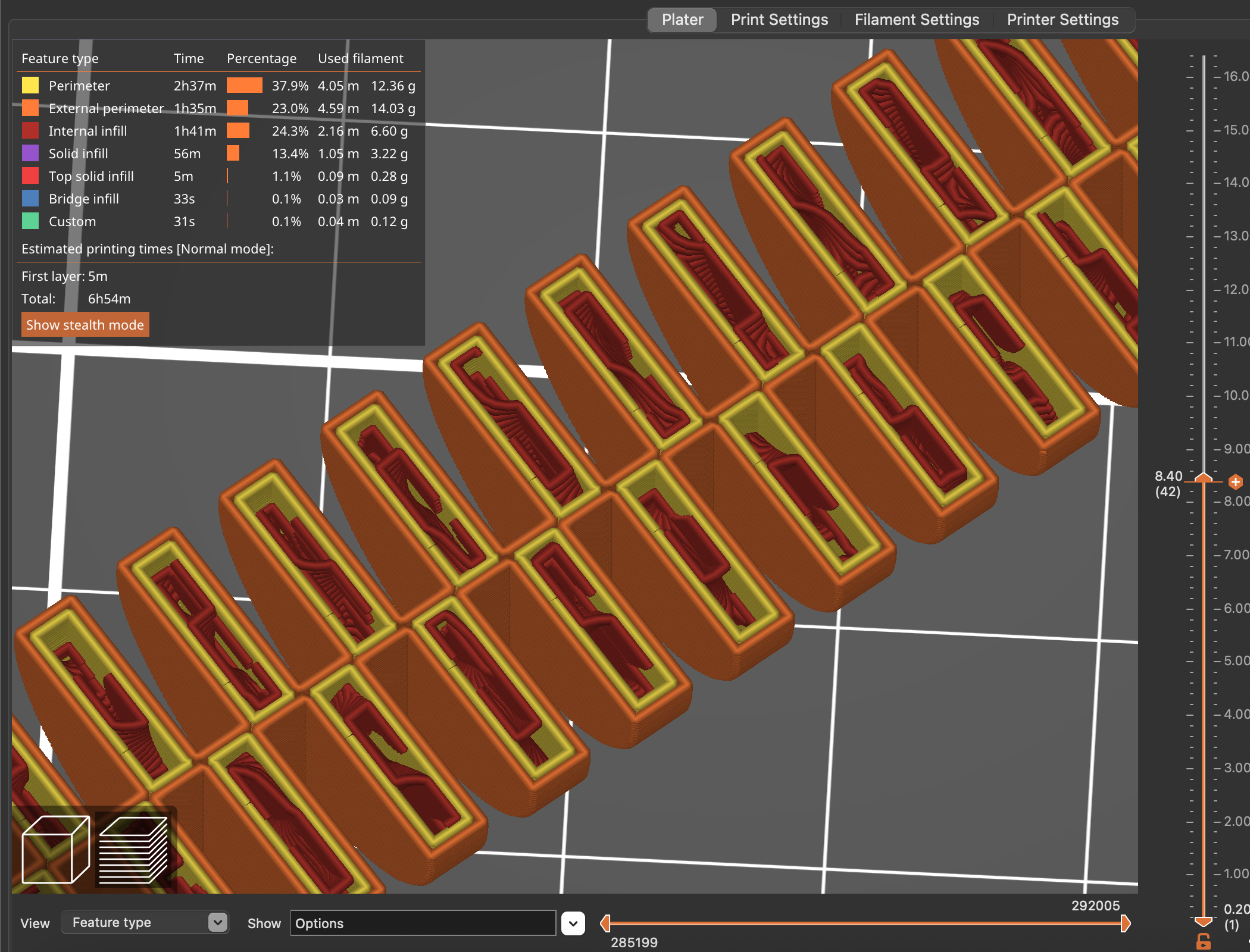Switch to 3D editor view cube icon
The width and height of the screenshot is (1250, 952).
click(x=55, y=850)
